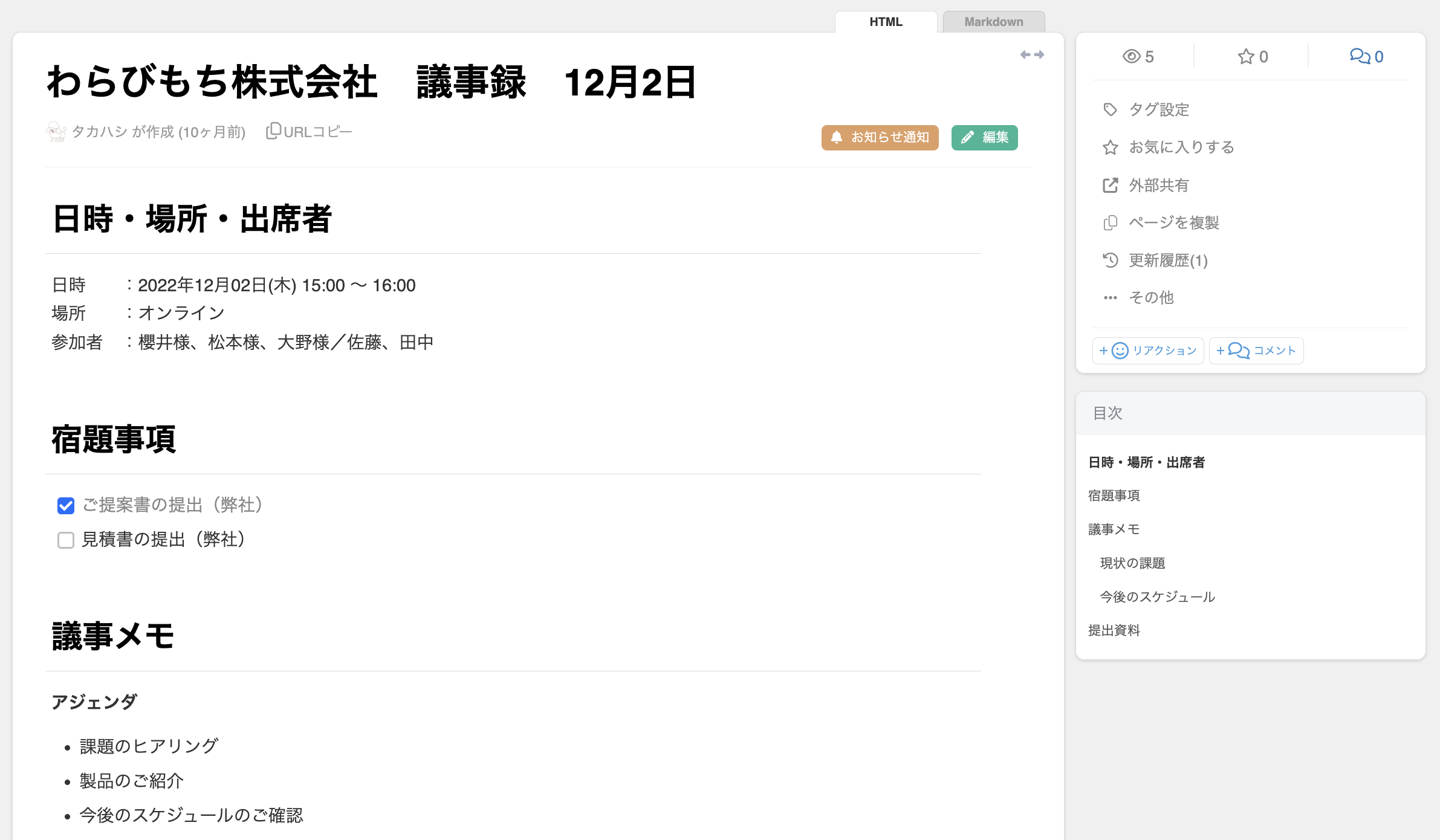This screenshot has height=840, width=1440.
Task: Navigate back with left arrow
Action: (1025, 54)
